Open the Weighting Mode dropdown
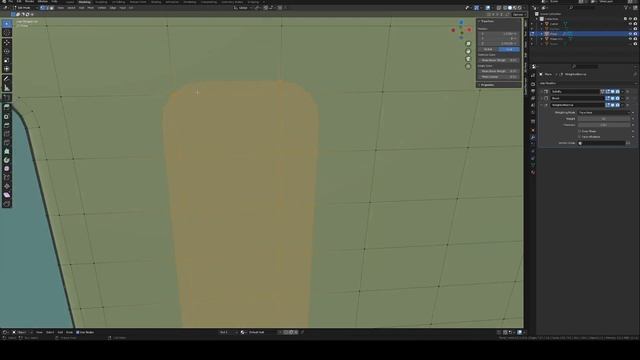This screenshot has width=640, height=360. coord(605,113)
